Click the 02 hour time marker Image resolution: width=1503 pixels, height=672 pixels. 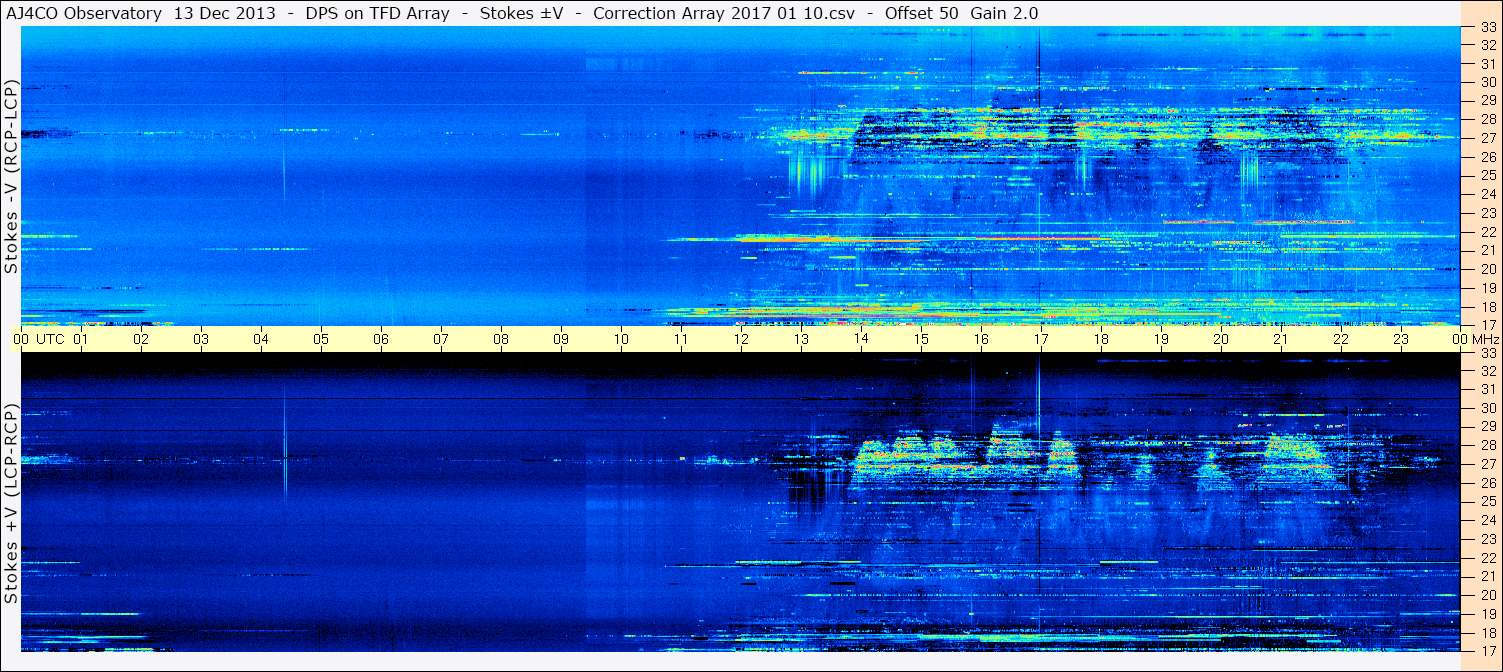click(141, 339)
